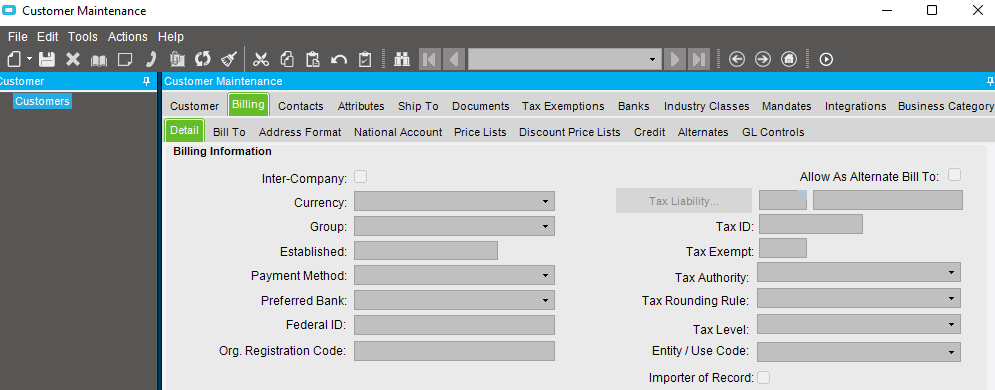Click the Tax Exempt input field
The image size is (995, 390).
tap(783, 248)
